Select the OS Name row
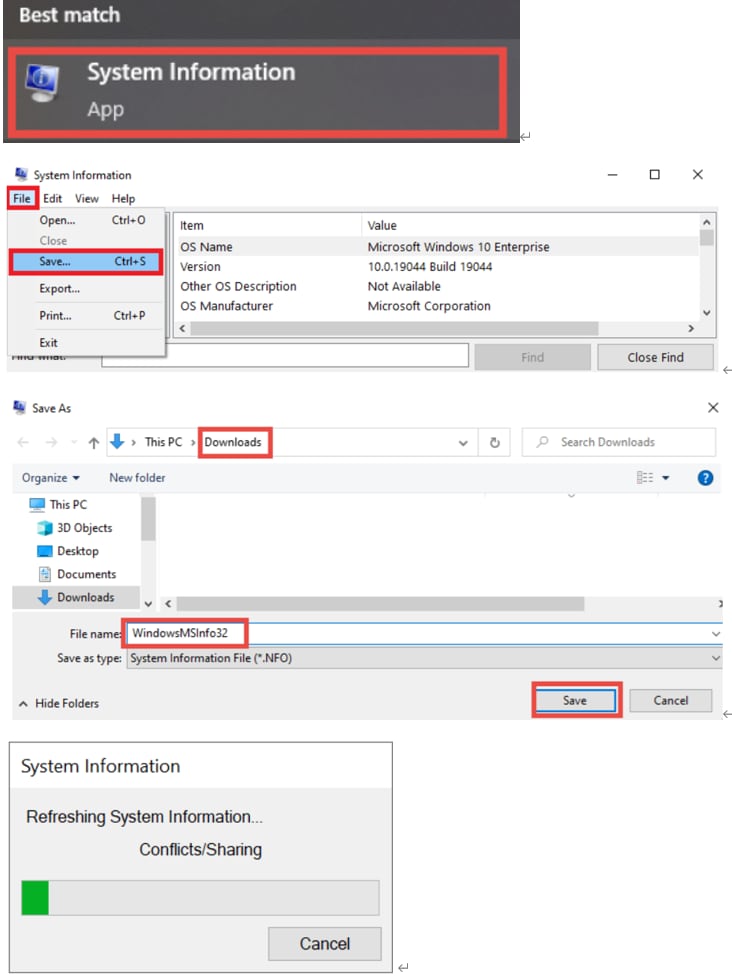 point(439,246)
